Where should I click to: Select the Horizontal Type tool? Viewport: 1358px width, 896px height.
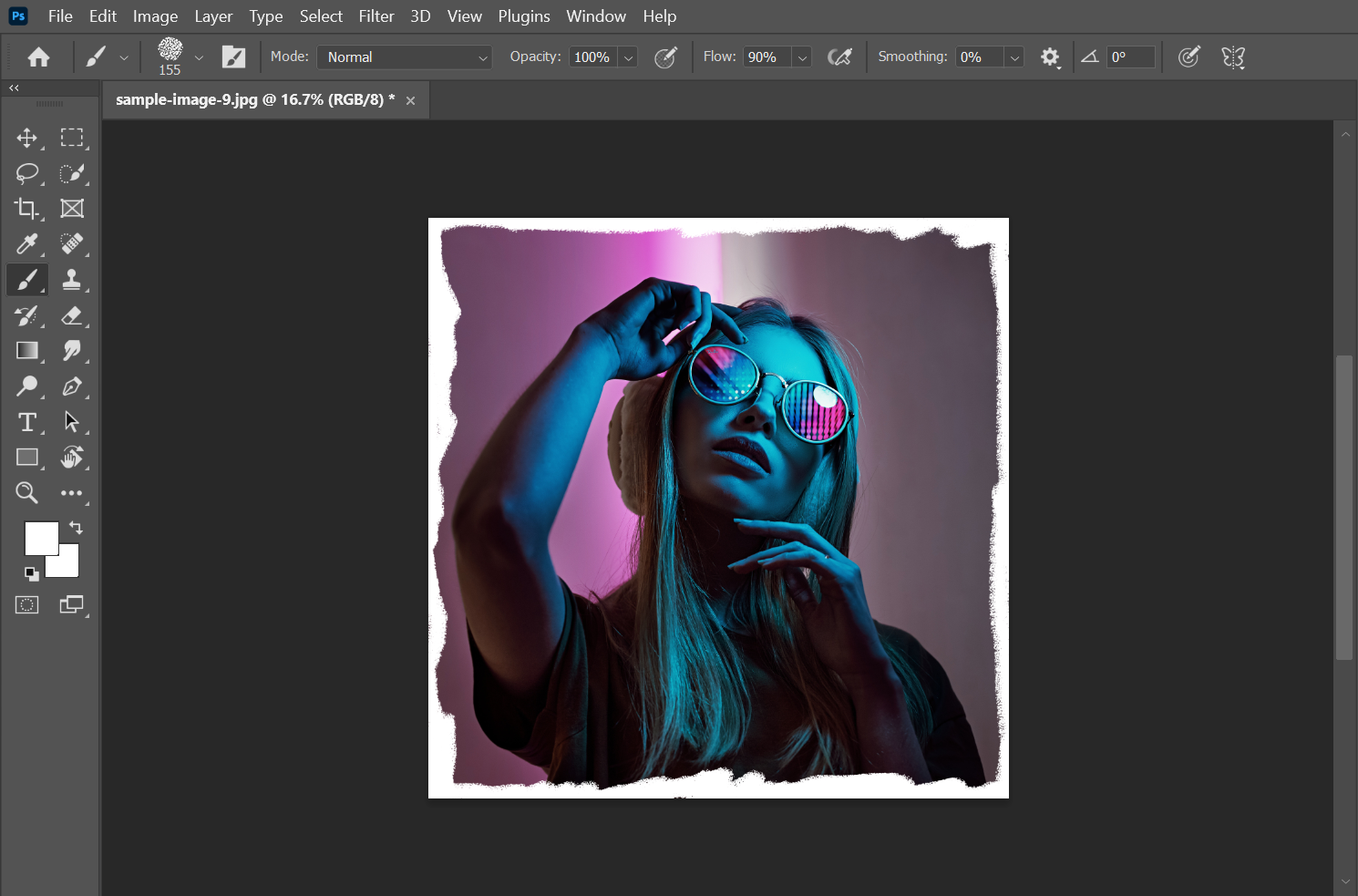[26, 422]
